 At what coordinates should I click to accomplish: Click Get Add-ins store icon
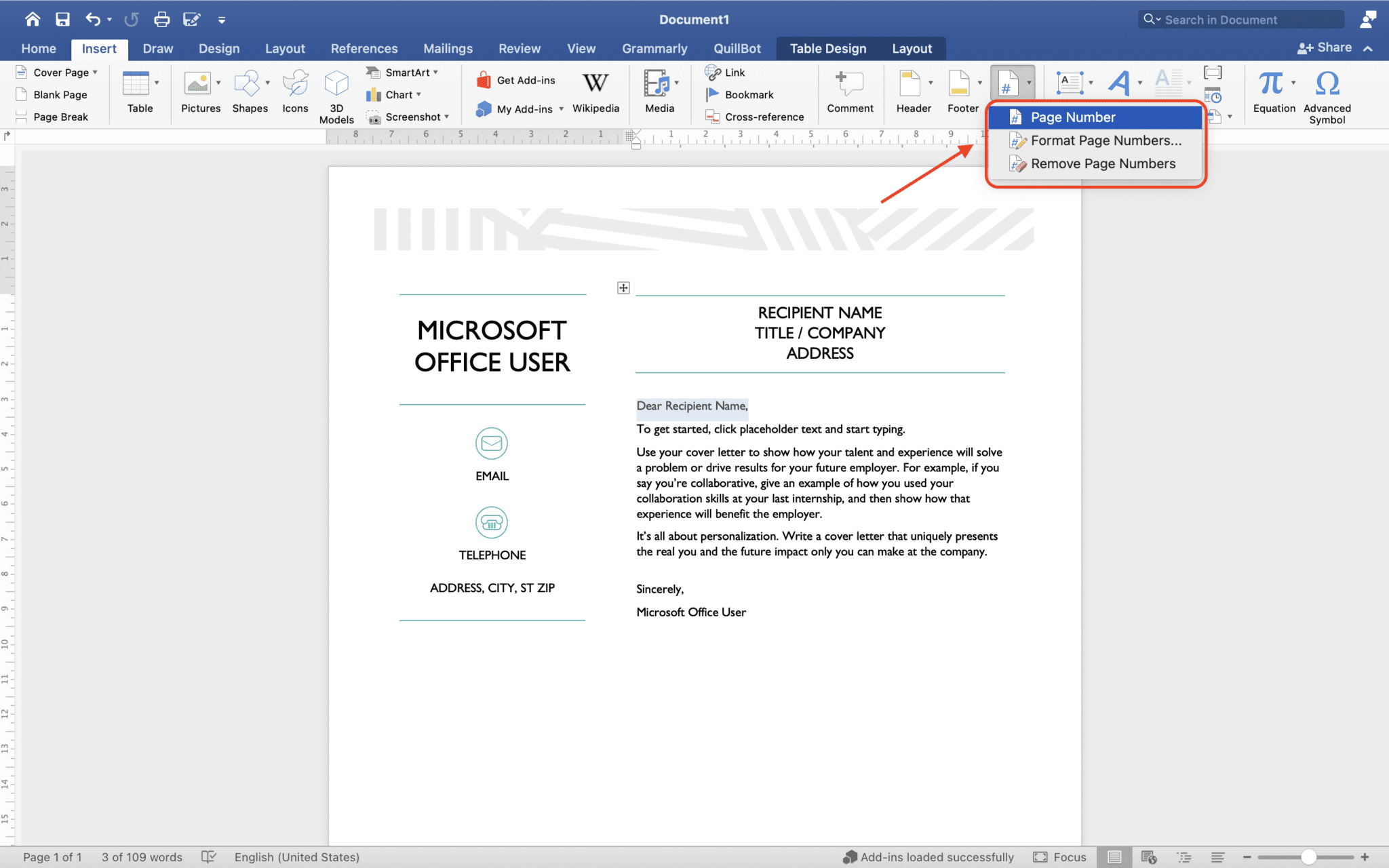484,80
